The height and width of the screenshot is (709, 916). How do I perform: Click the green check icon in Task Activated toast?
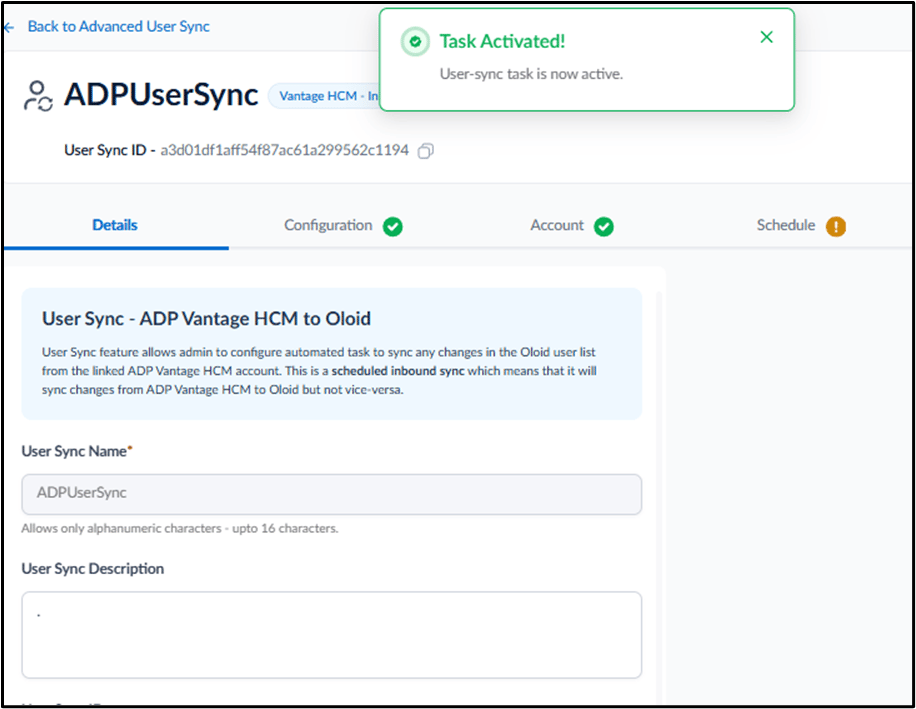[x=415, y=41]
